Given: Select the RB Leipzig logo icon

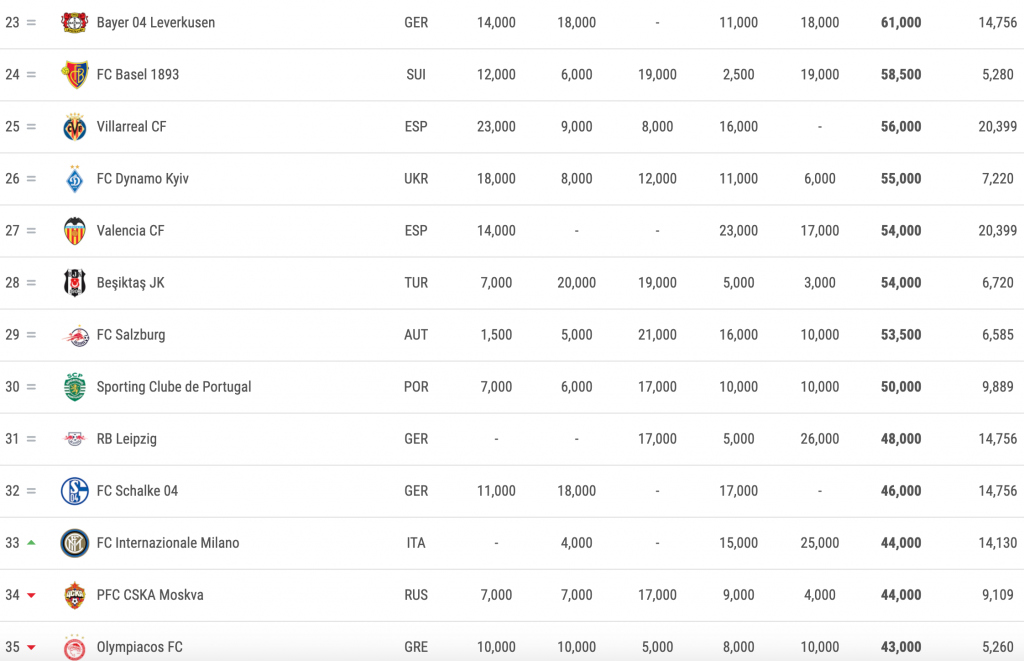Looking at the screenshot, I should click(74, 439).
